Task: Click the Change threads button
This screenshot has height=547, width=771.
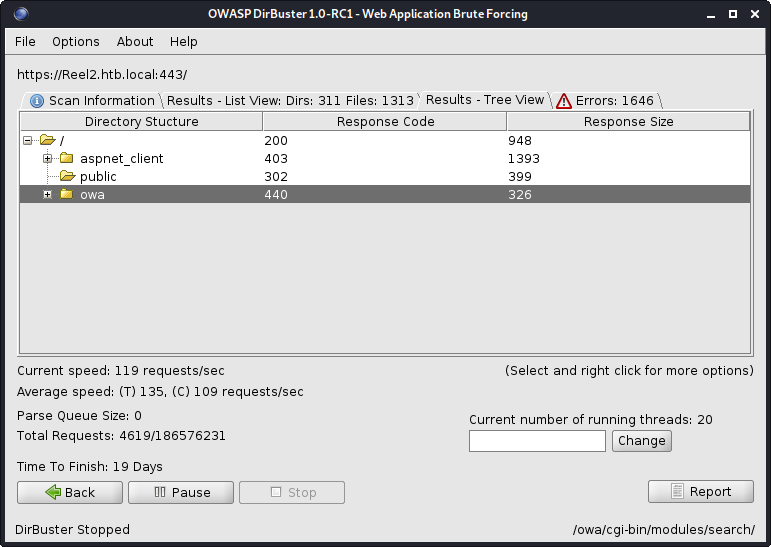Action: pyautogui.click(x=641, y=441)
